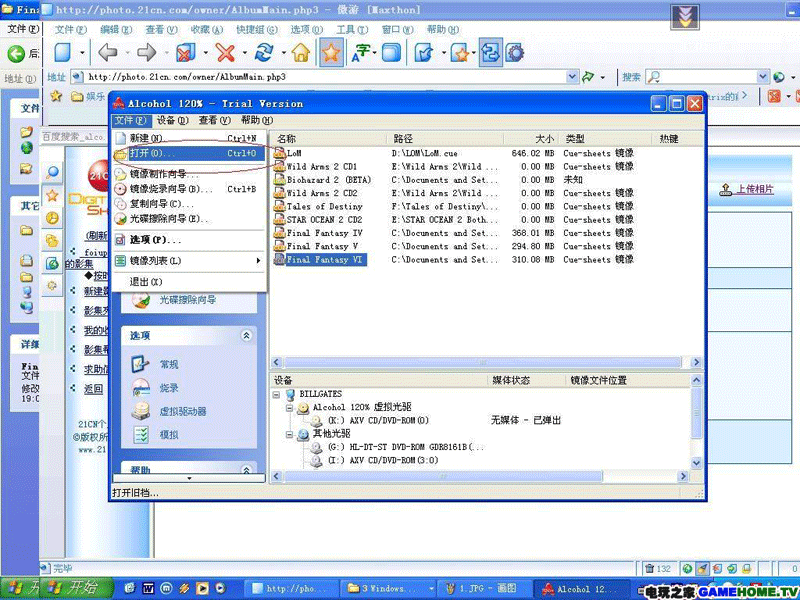Image resolution: width=800 pixels, height=600 pixels.
Task: Open the history clock sidebar icon
Action: [52, 218]
